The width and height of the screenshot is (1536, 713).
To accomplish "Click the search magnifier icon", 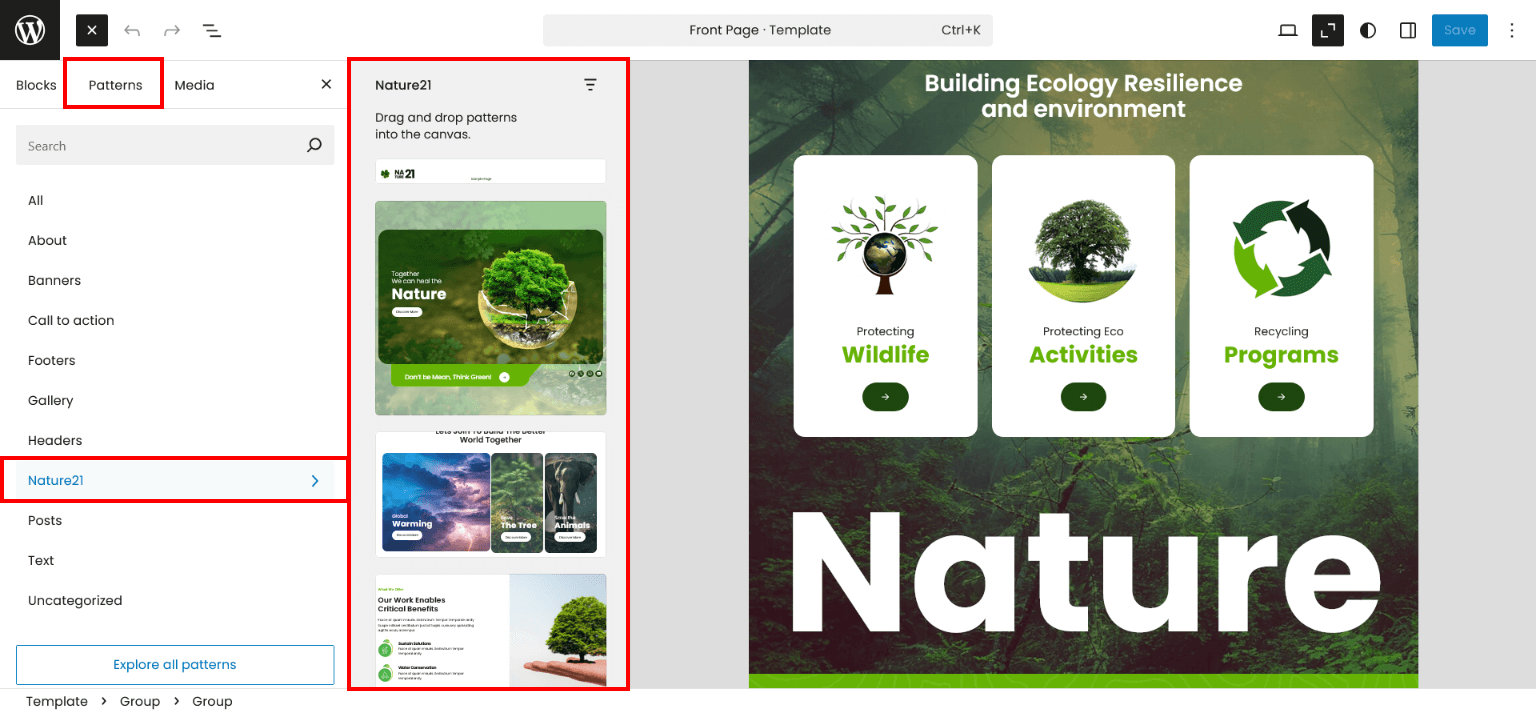I will tap(314, 145).
